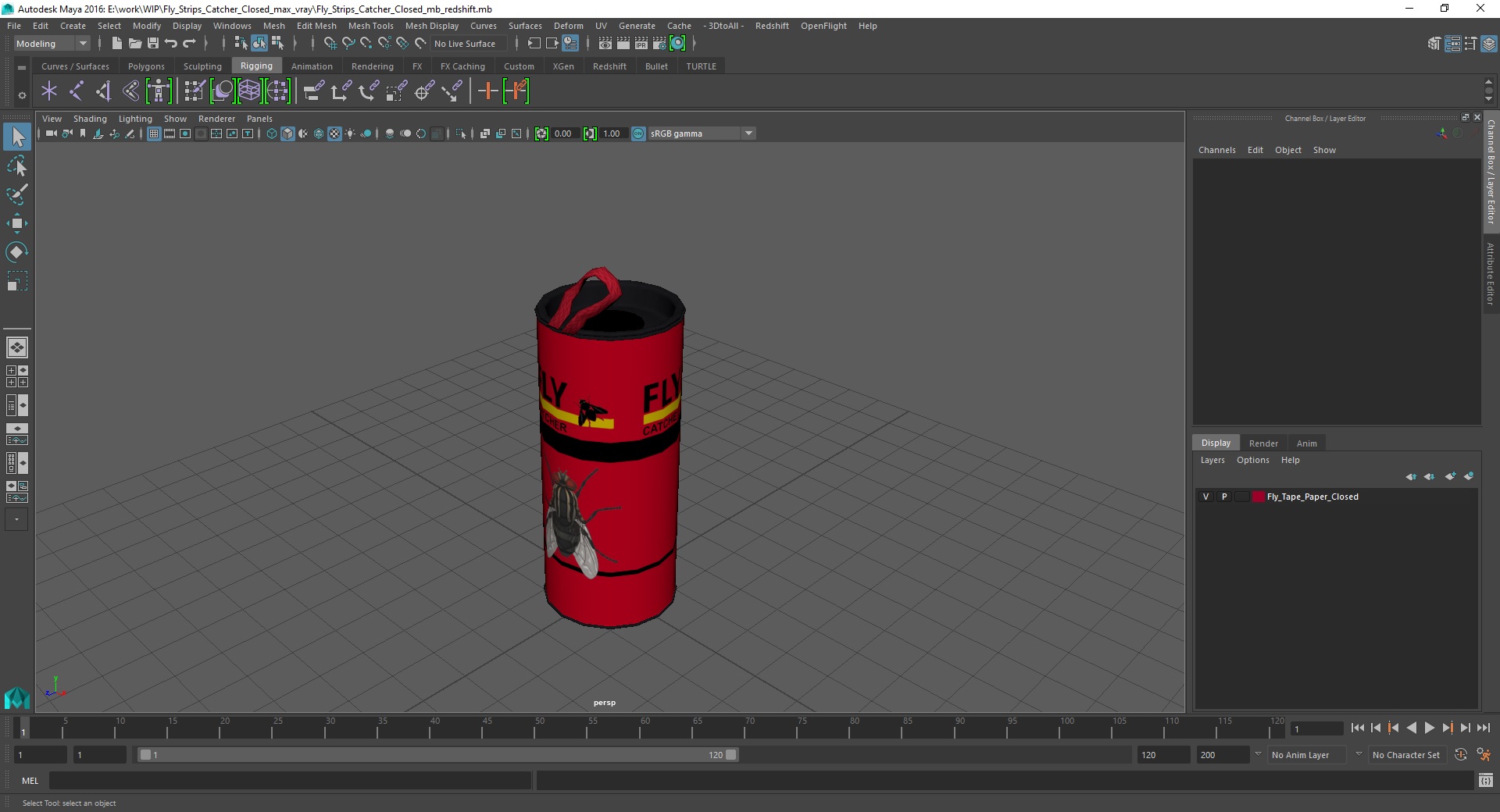Open Channels menu in Channel Box
This screenshot has height=812, width=1500.
coord(1216,150)
